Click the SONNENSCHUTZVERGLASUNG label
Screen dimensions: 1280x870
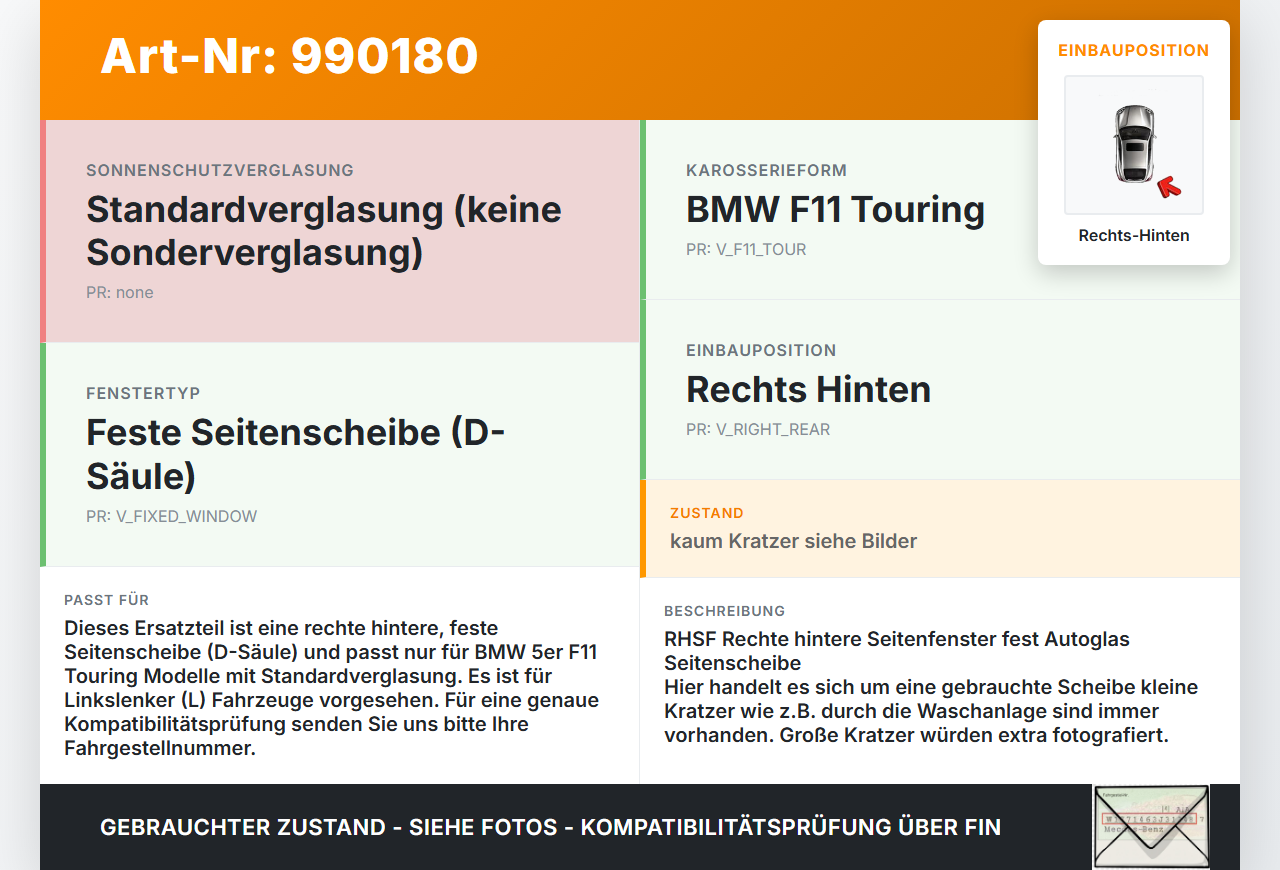click(x=220, y=171)
